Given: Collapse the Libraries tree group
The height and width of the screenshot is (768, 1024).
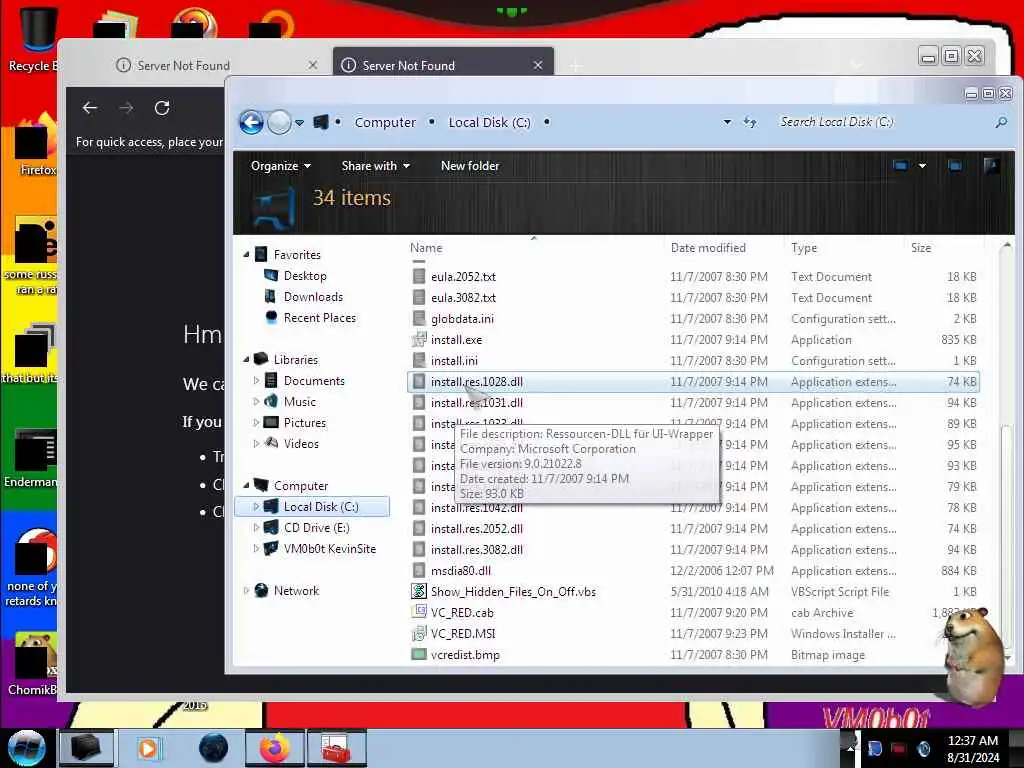Looking at the screenshot, I should [x=246, y=360].
